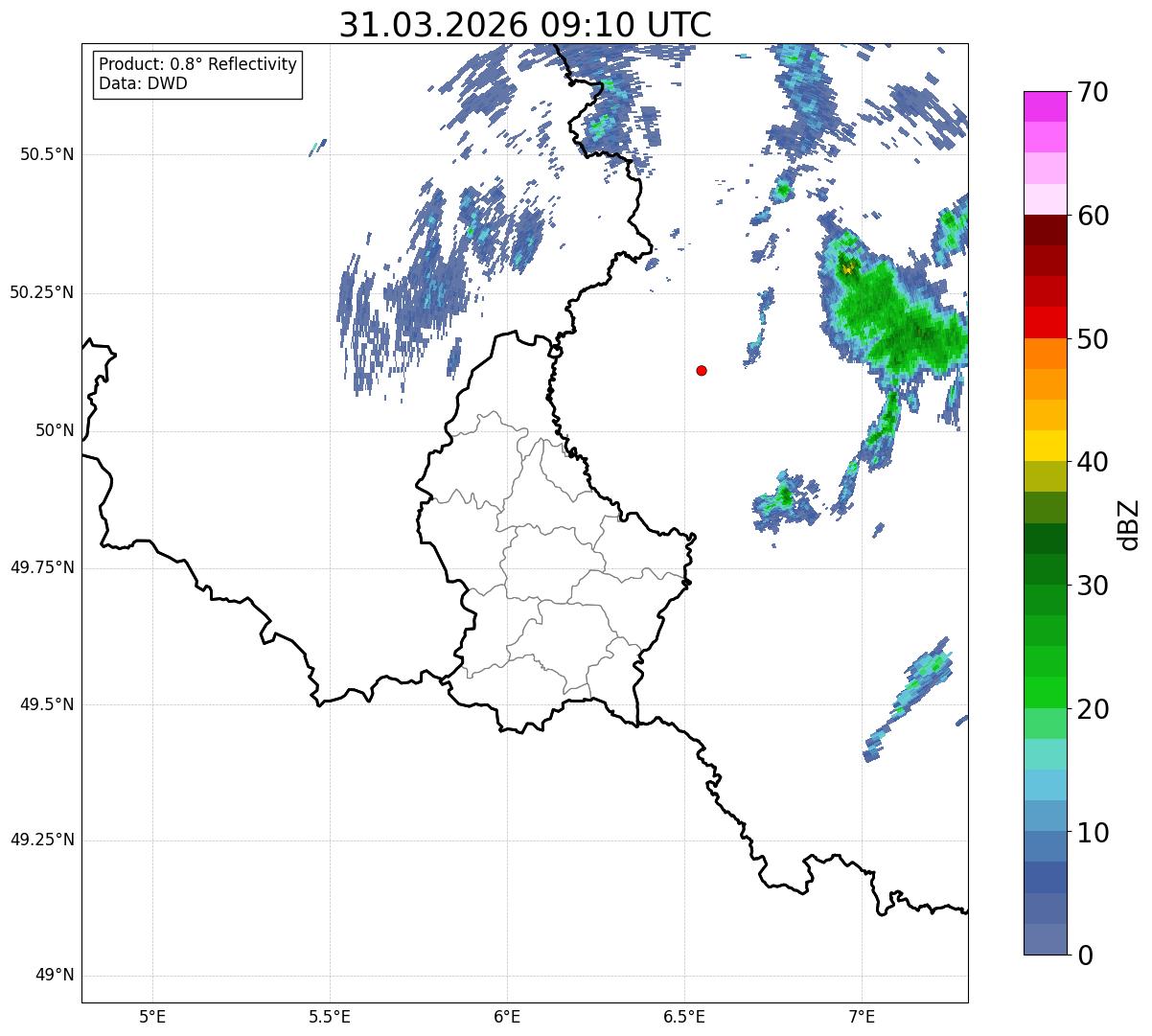1152x1036 pixels.
Task: Click the latitude label "49°N"
Action: tap(55, 976)
